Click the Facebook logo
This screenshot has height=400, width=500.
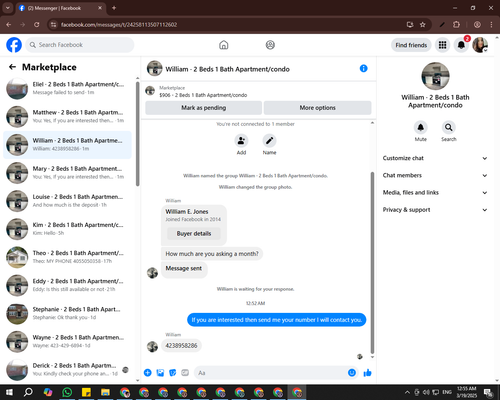(x=14, y=45)
